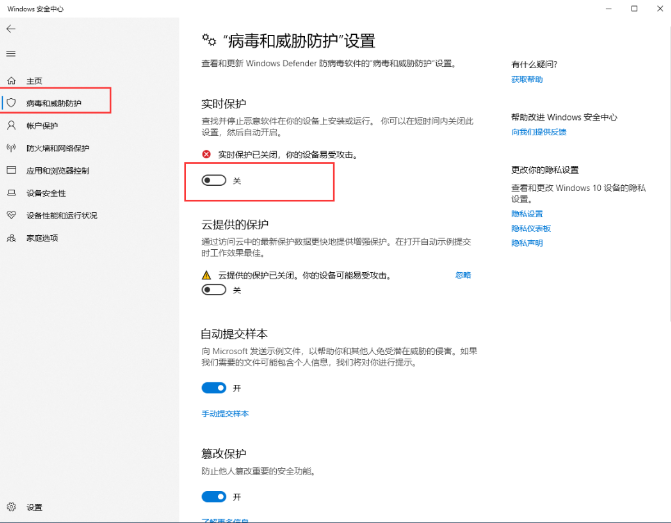
Task: Open the 隐私仪表板 link
Action: pyautogui.click(x=531, y=228)
